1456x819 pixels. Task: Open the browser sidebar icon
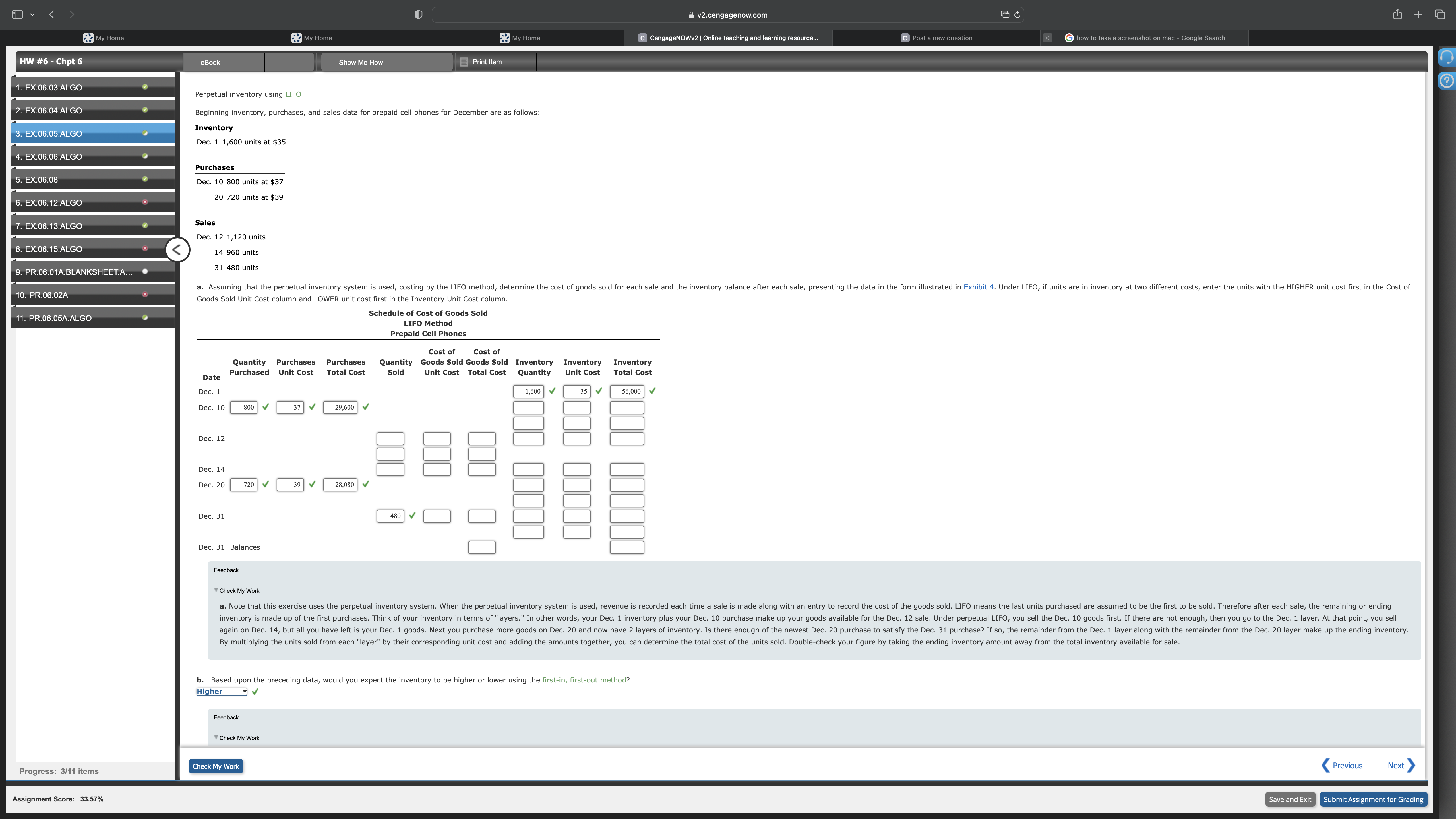point(17,14)
